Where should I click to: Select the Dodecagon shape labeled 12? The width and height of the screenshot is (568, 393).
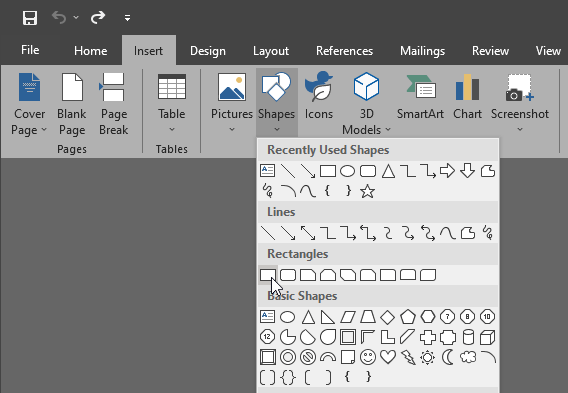click(x=268, y=337)
